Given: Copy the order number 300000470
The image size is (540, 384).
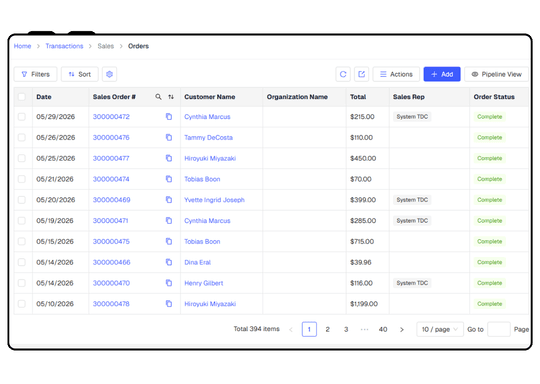Looking at the screenshot, I should click(x=169, y=283).
